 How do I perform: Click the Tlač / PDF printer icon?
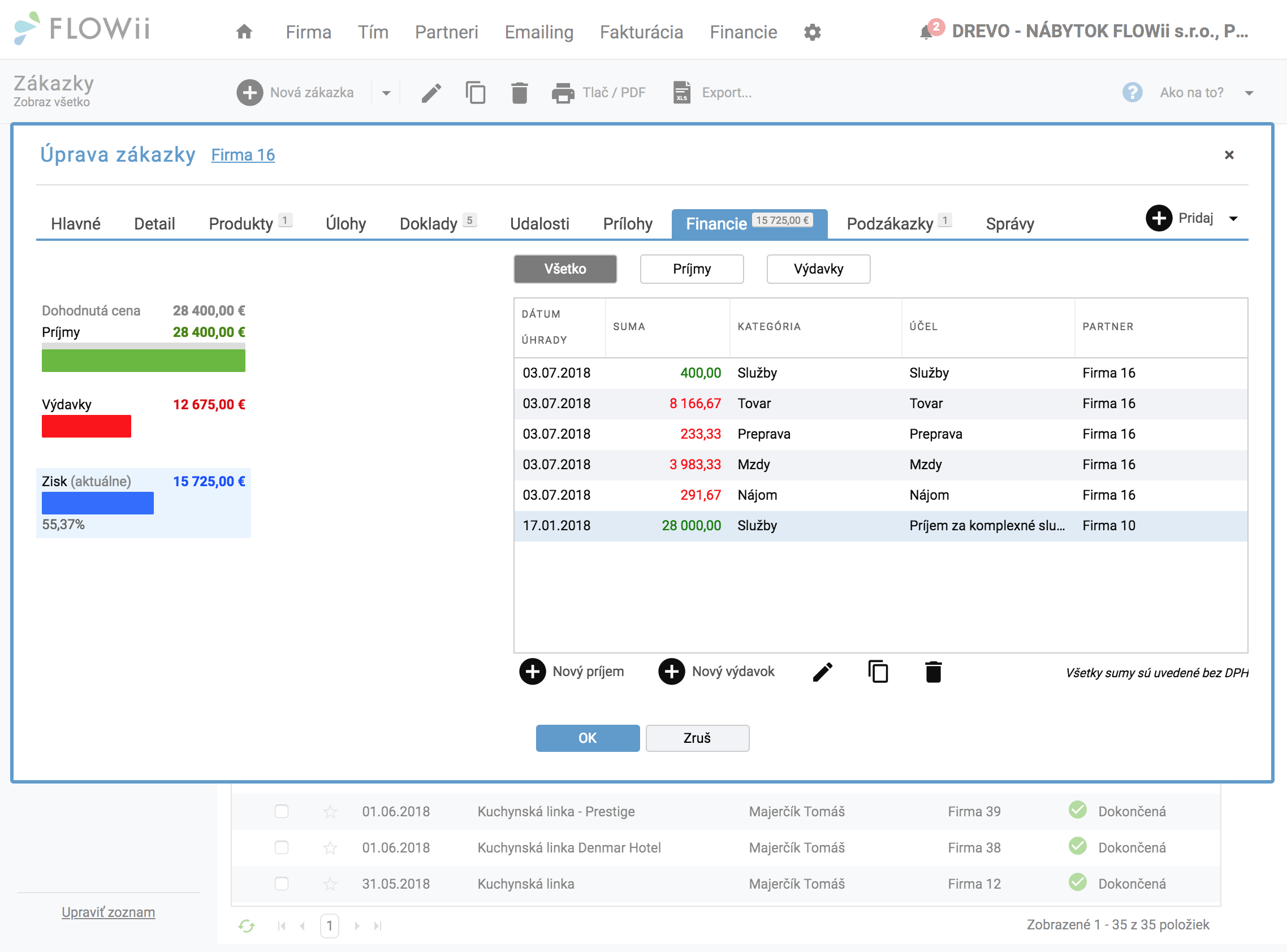(x=563, y=93)
